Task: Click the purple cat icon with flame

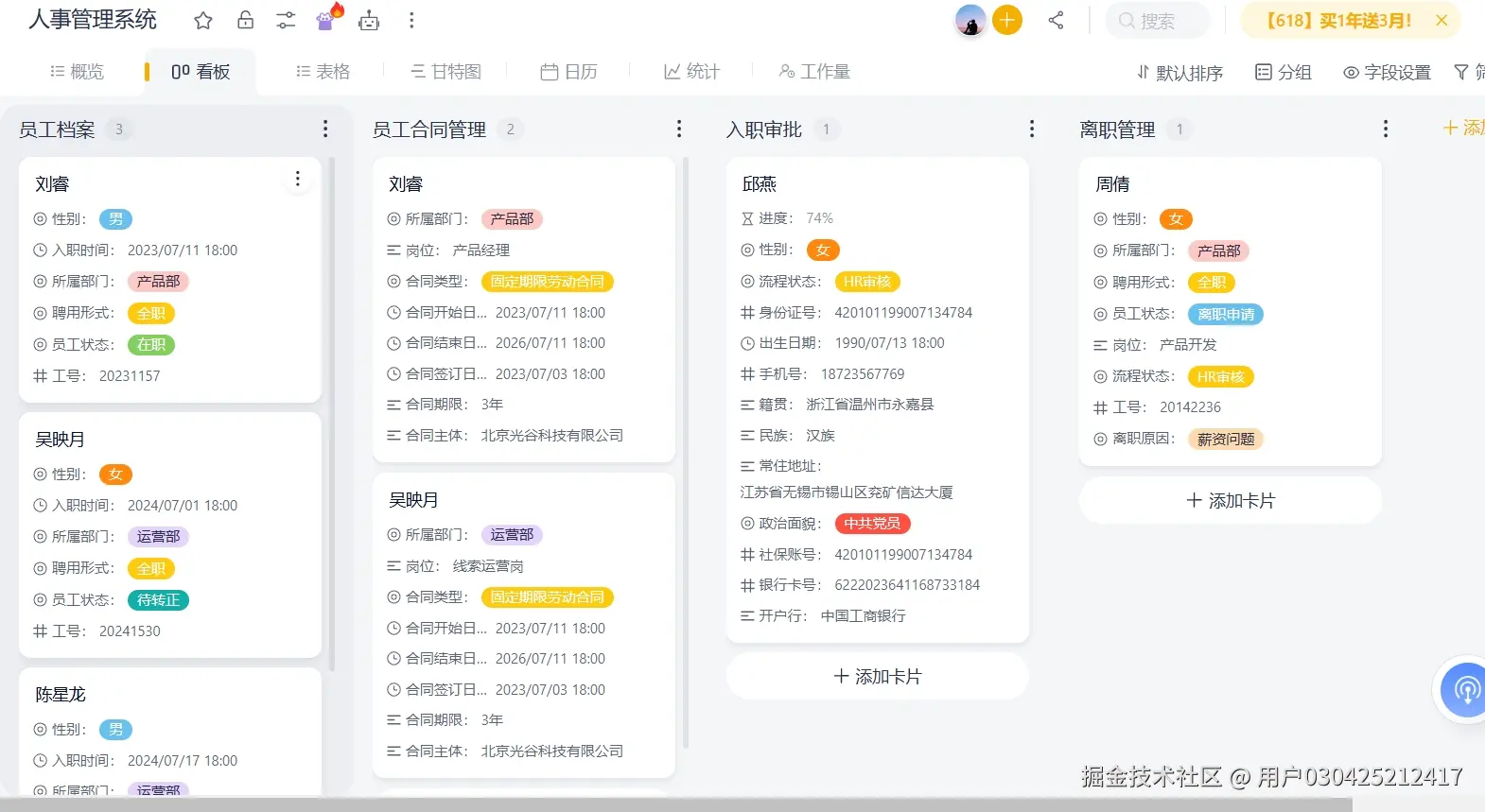Action: (328, 18)
